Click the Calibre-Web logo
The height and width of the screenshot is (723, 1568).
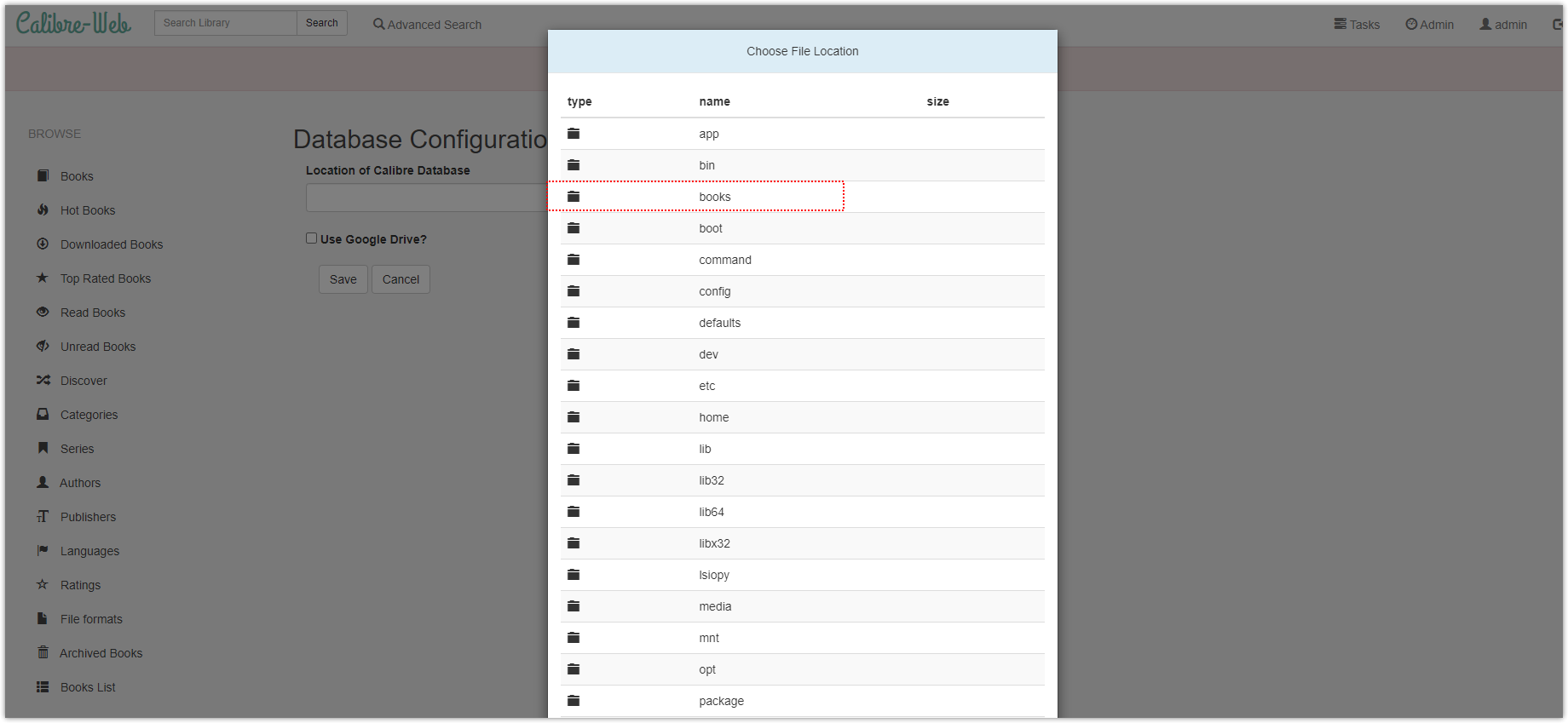(x=73, y=24)
